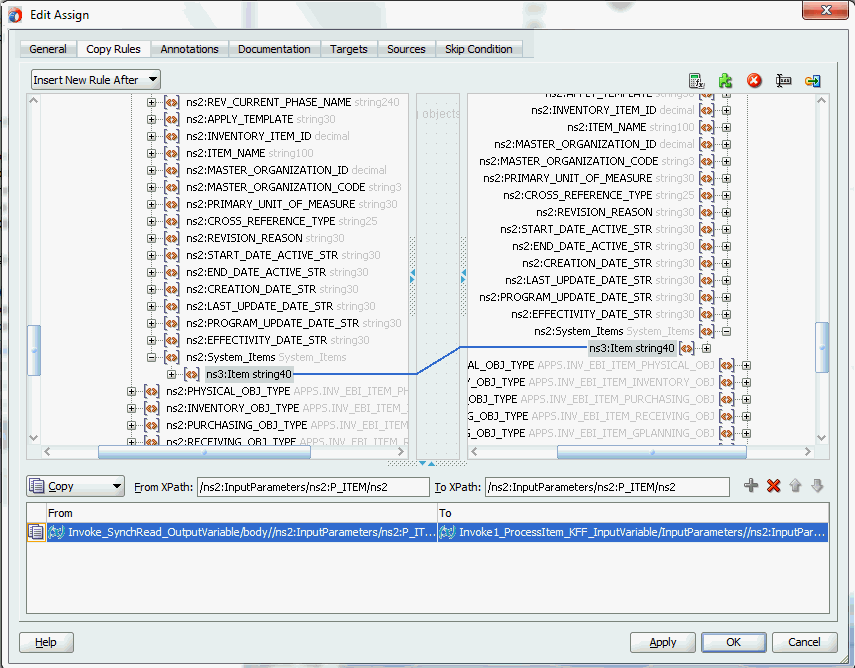Select the Invoke_SynchRead_OutputVariable From cell
855x668 pixels.
coord(242,532)
